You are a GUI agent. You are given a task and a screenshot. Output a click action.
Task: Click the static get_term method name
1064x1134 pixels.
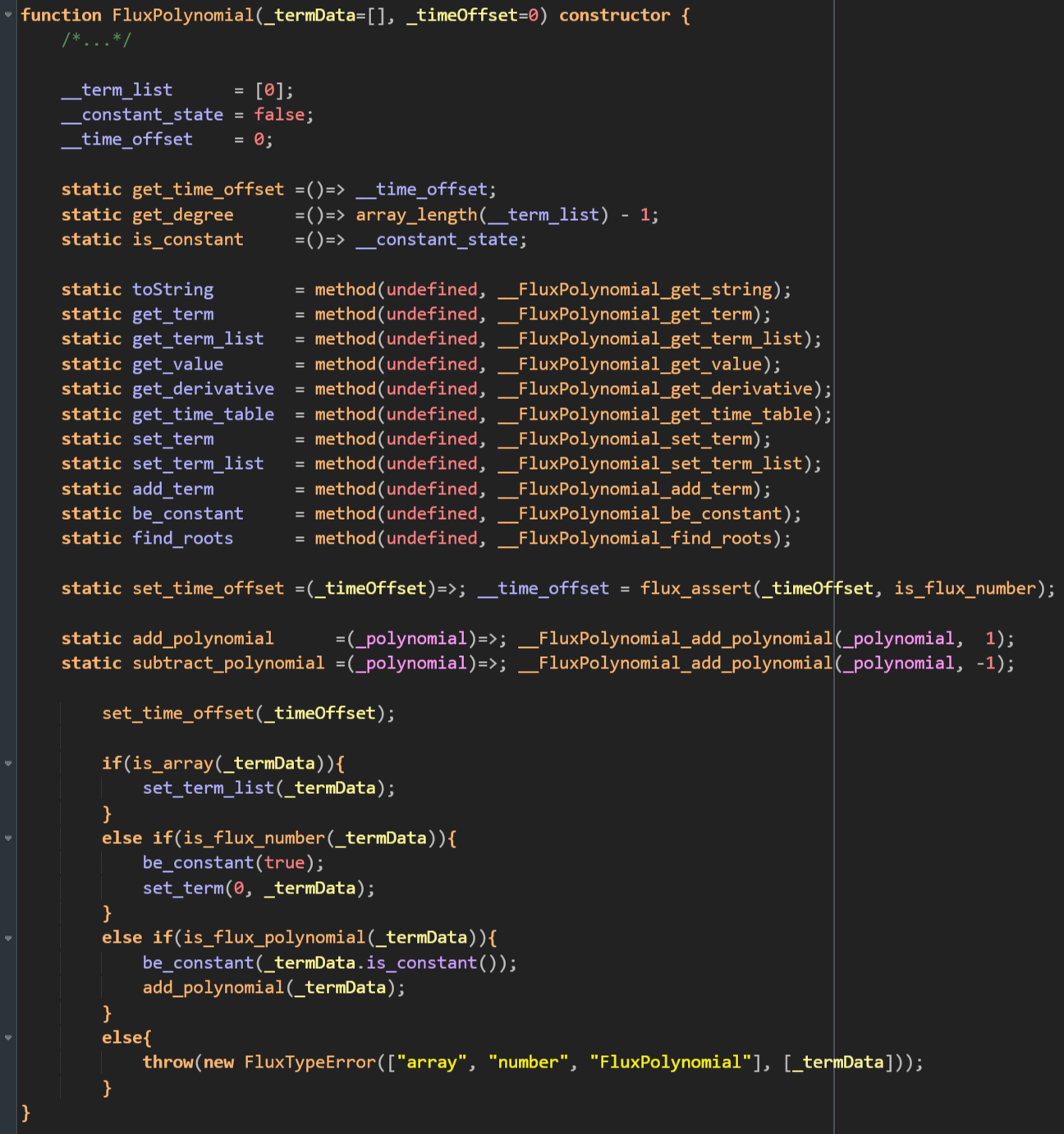tap(173, 314)
